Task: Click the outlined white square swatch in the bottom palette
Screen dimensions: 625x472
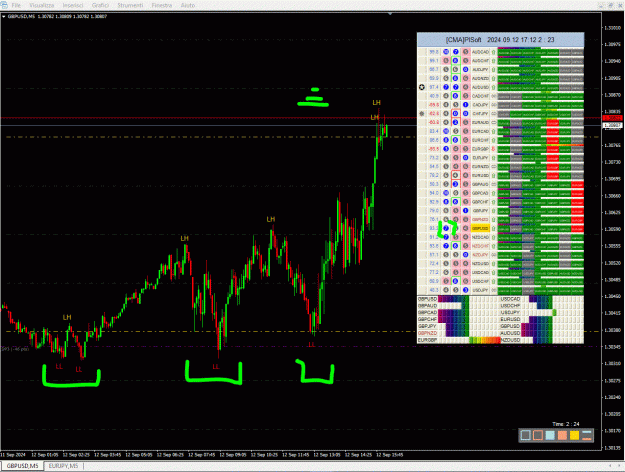Action: point(526,435)
